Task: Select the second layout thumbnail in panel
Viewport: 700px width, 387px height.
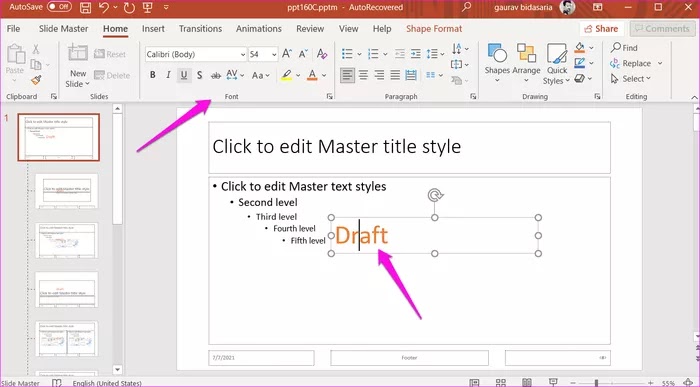Action: (x=67, y=191)
